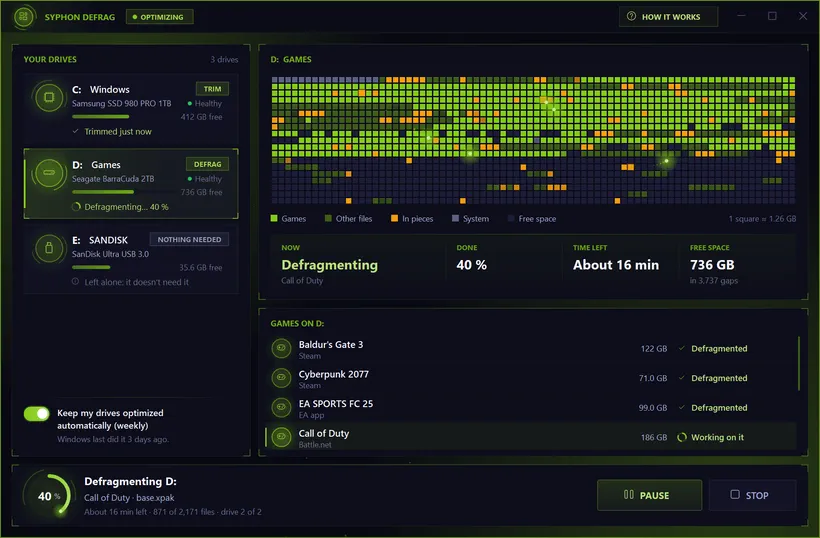Click the Syphon Defrag logo icon
The height and width of the screenshot is (538, 820).
(x=23, y=17)
